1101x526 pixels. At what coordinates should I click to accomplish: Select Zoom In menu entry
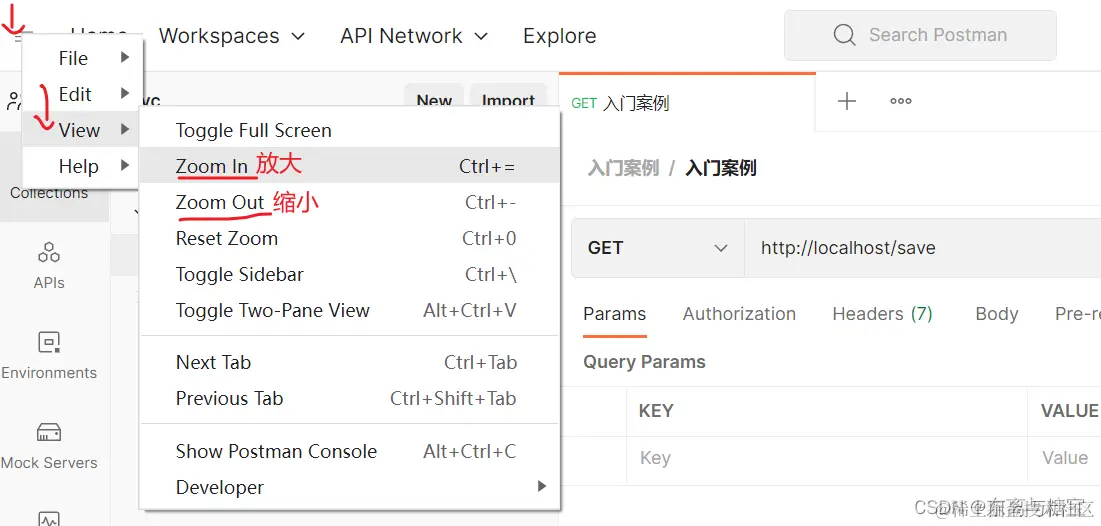(350, 166)
